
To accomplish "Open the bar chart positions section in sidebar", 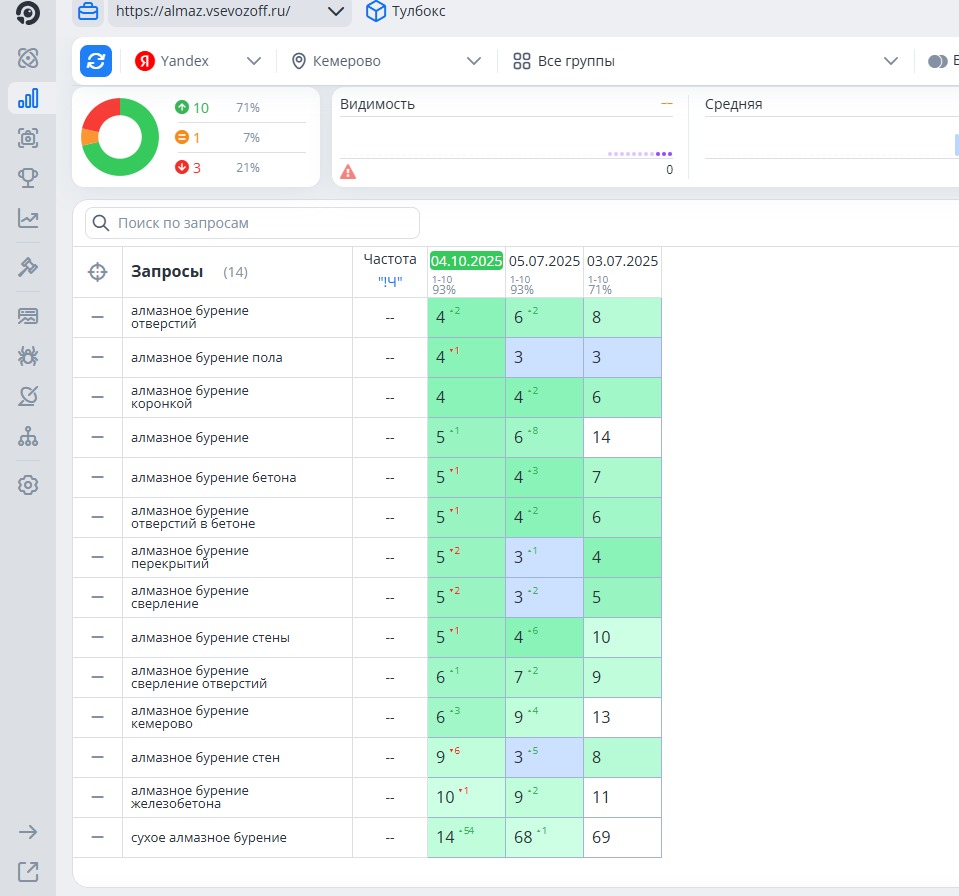I will click(28, 98).
